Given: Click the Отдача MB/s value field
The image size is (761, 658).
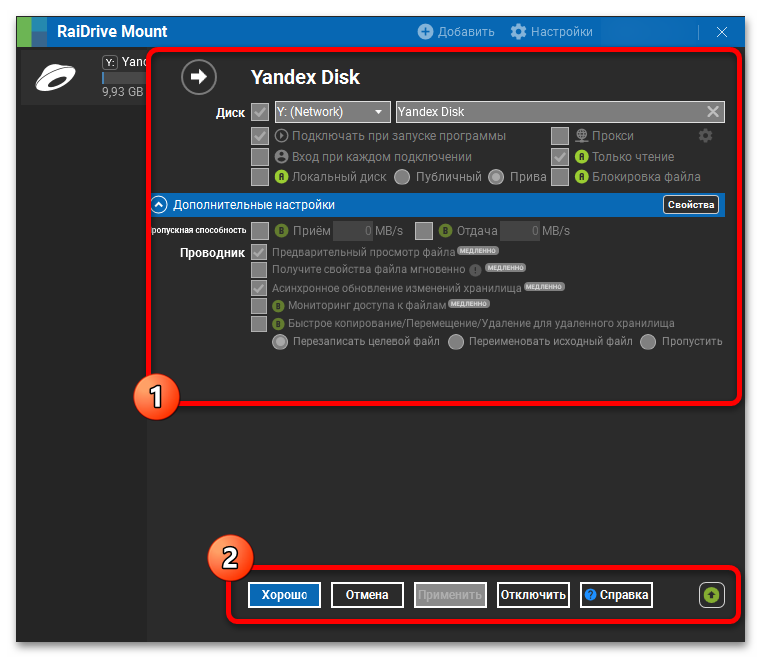Looking at the screenshot, I should point(520,230).
